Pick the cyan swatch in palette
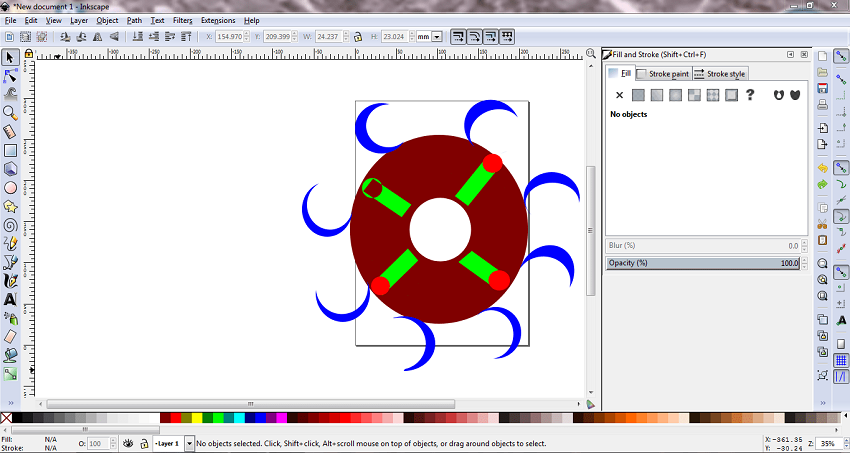The width and height of the screenshot is (850, 453). (239, 418)
